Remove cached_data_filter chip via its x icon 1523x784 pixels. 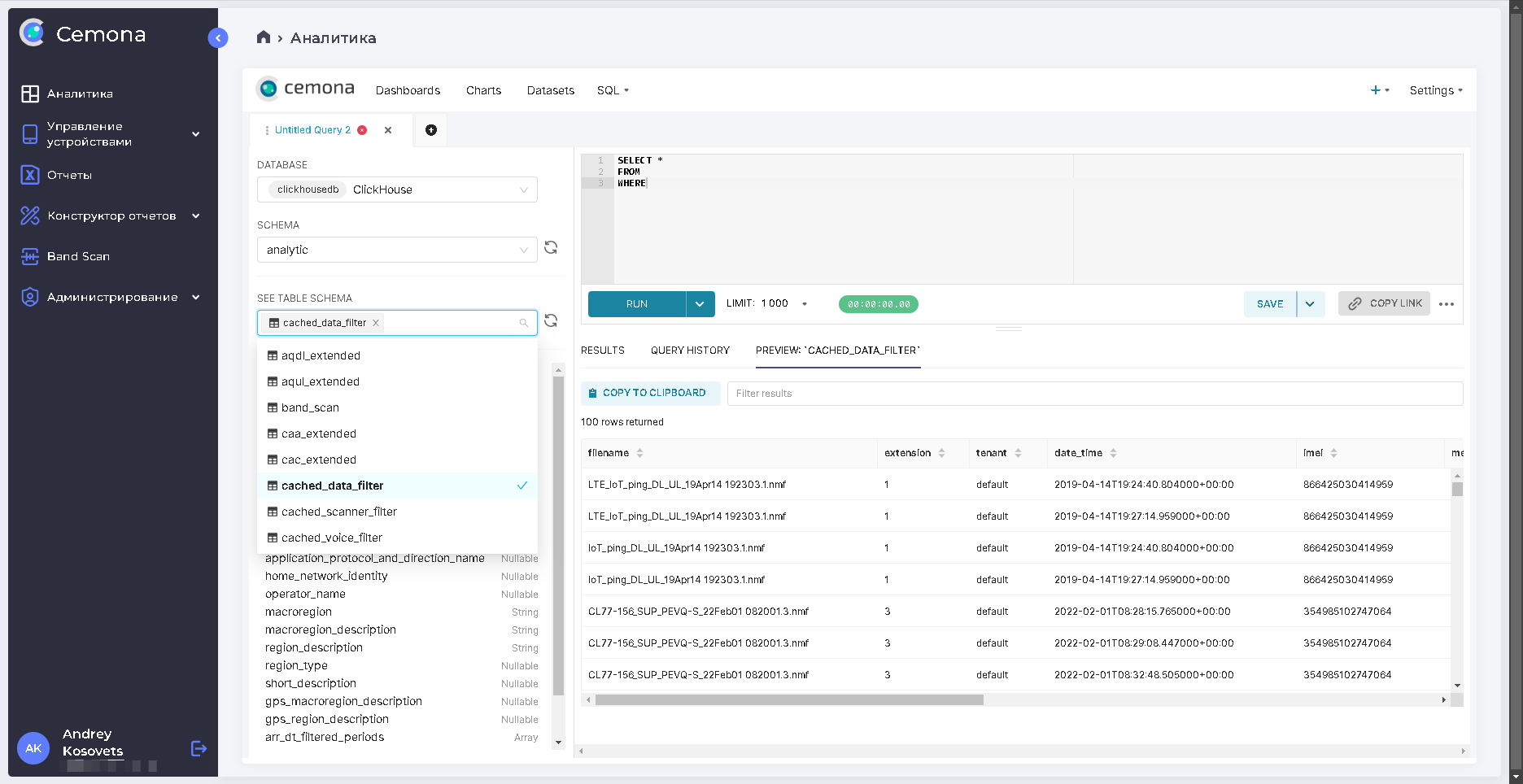[376, 322]
